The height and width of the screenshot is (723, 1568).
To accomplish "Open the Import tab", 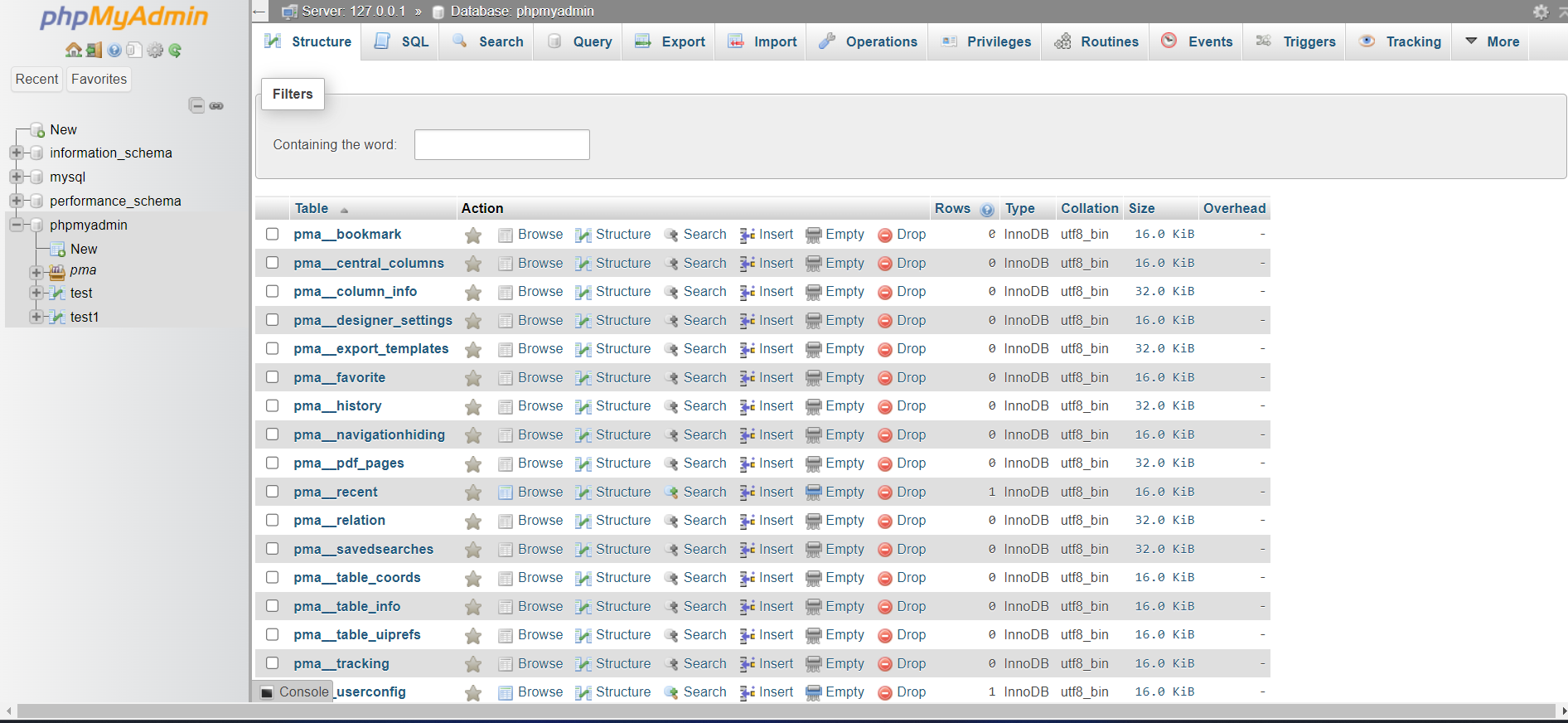I will (762, 41).
